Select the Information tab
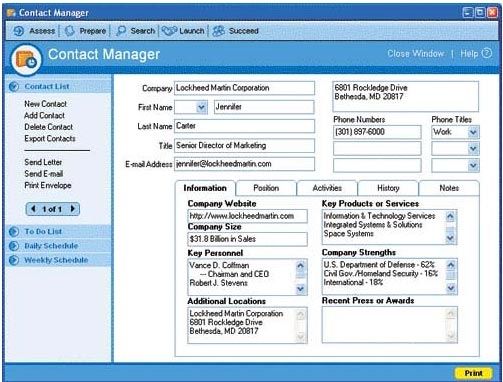Screen dimensions: 503x382 (x=205, y=188)
